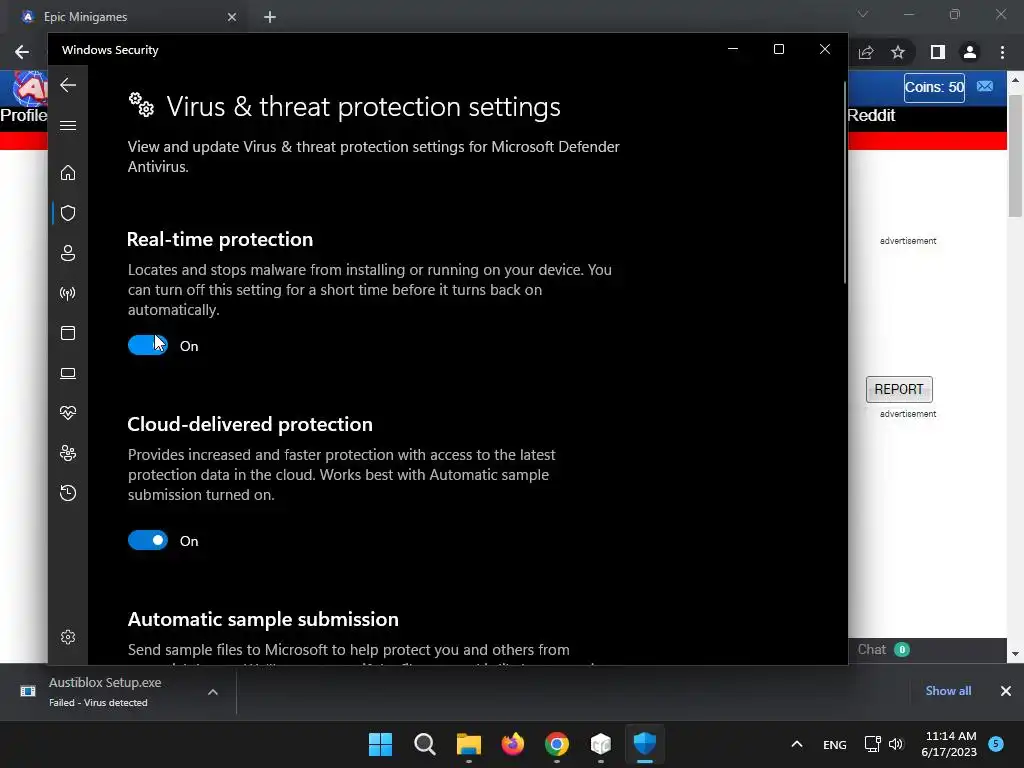This screenshot has width=1024, height=768.
Task: Open App & browser control icon
Action: click(68, 333)
